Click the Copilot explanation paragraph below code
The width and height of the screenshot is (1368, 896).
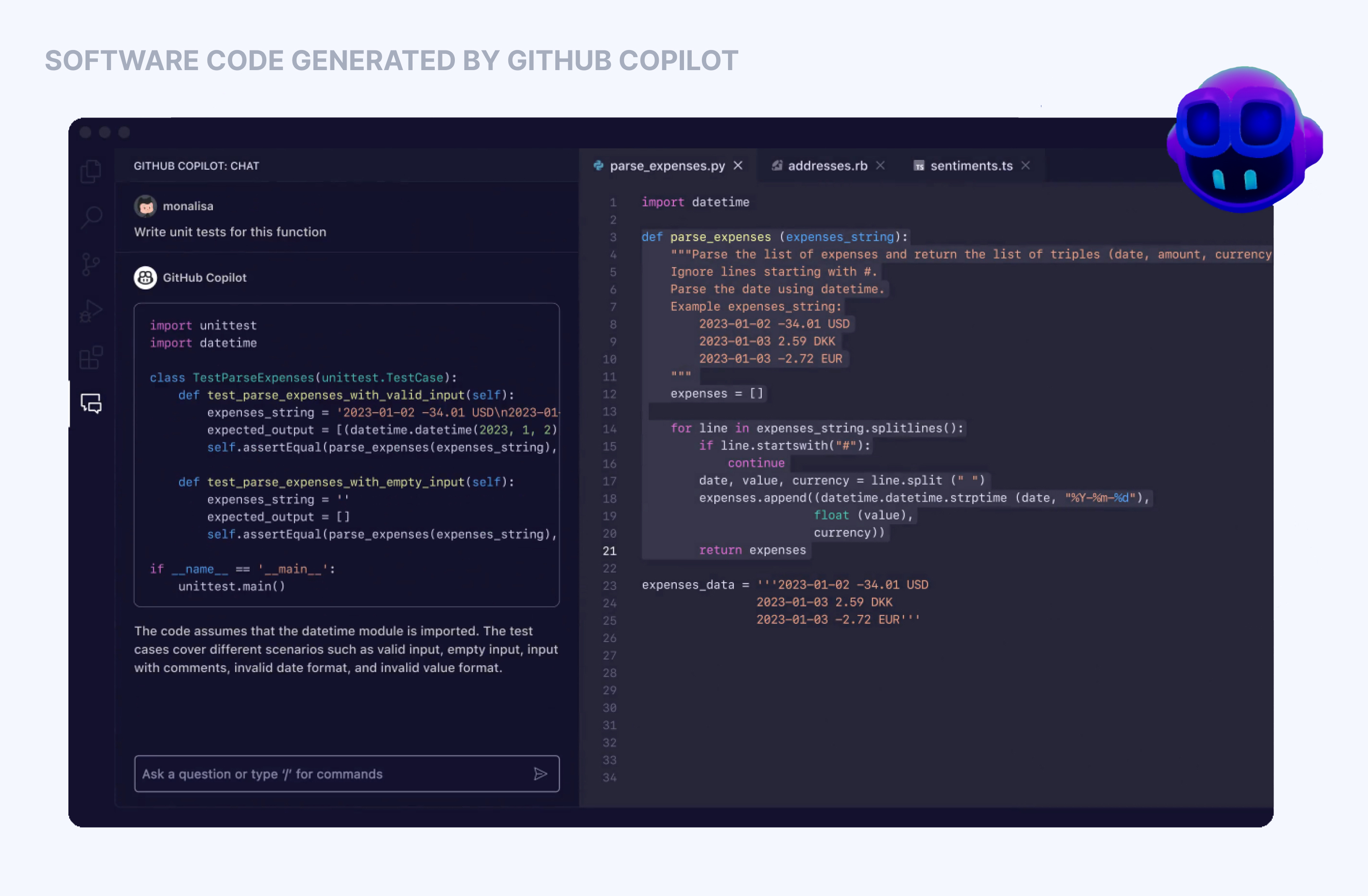click(x=346, y=649)
